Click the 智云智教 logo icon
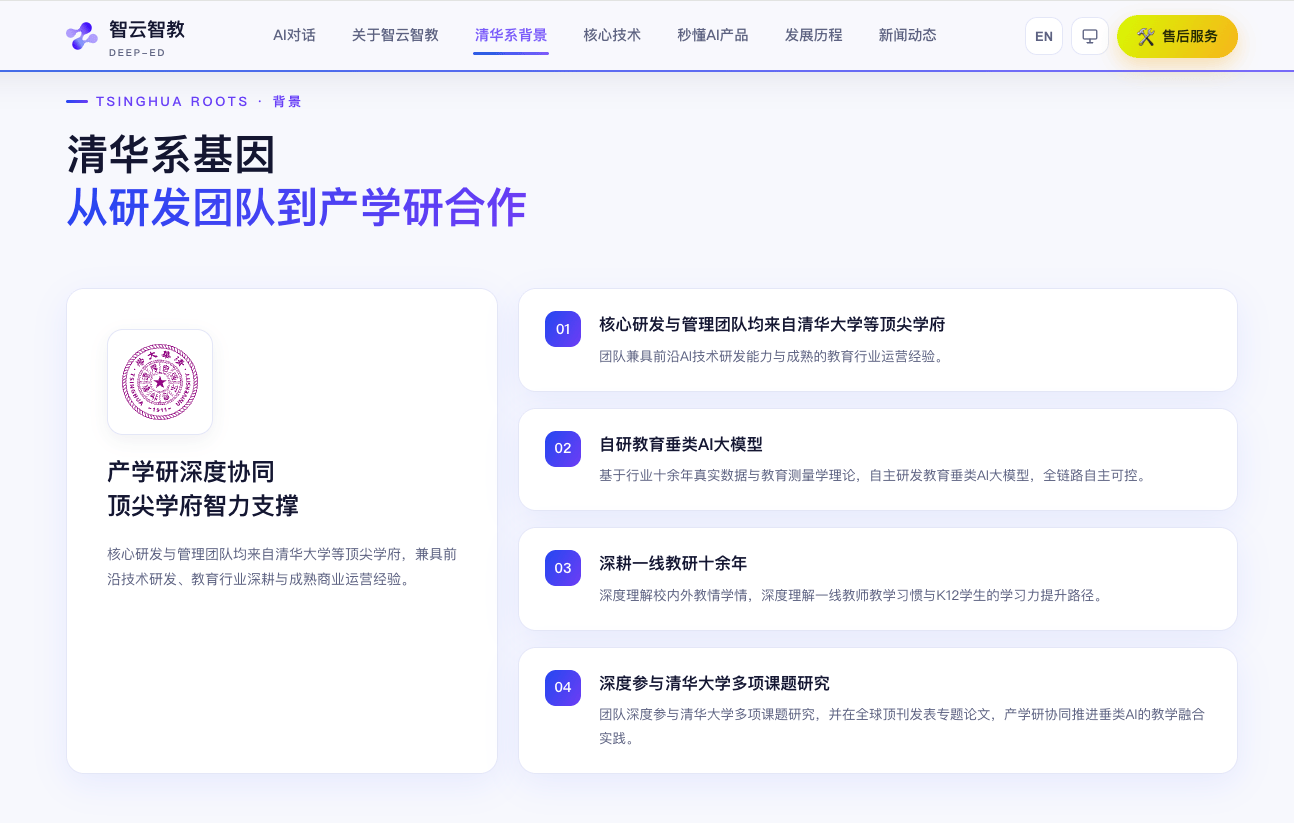Screen dimensions: 1294x823 point(82,36)
